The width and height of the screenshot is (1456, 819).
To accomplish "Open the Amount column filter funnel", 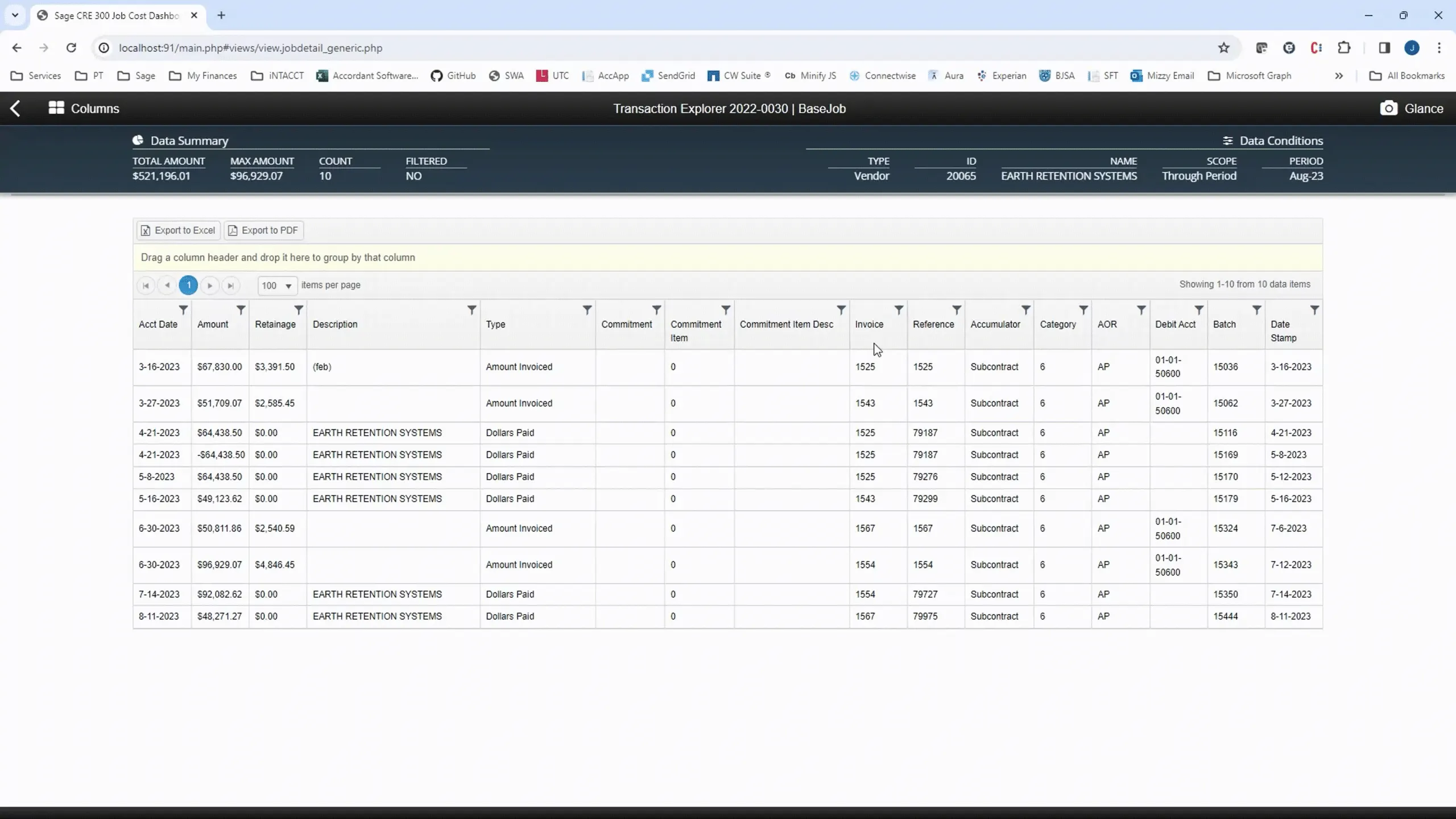I will pyautogui.click(x=241, y=310).
